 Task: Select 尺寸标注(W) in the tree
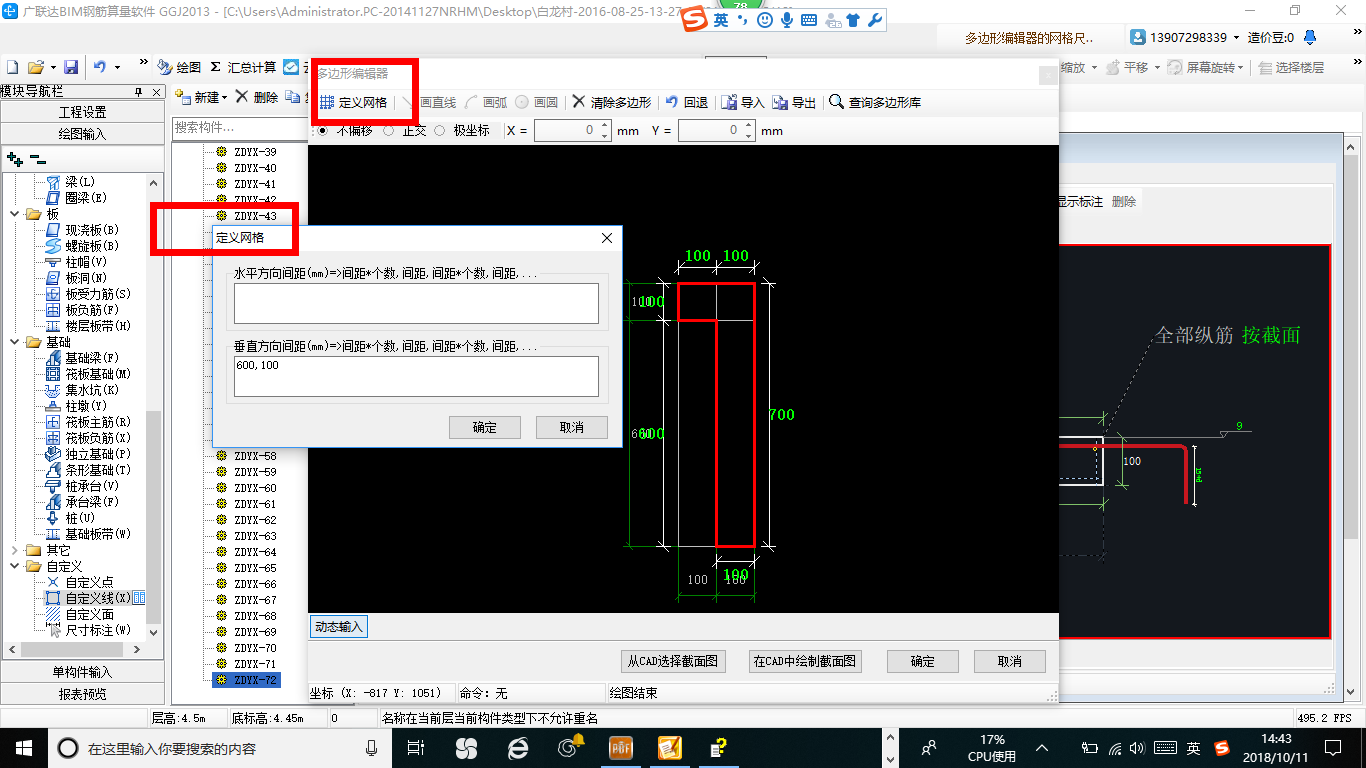point(88,630)
